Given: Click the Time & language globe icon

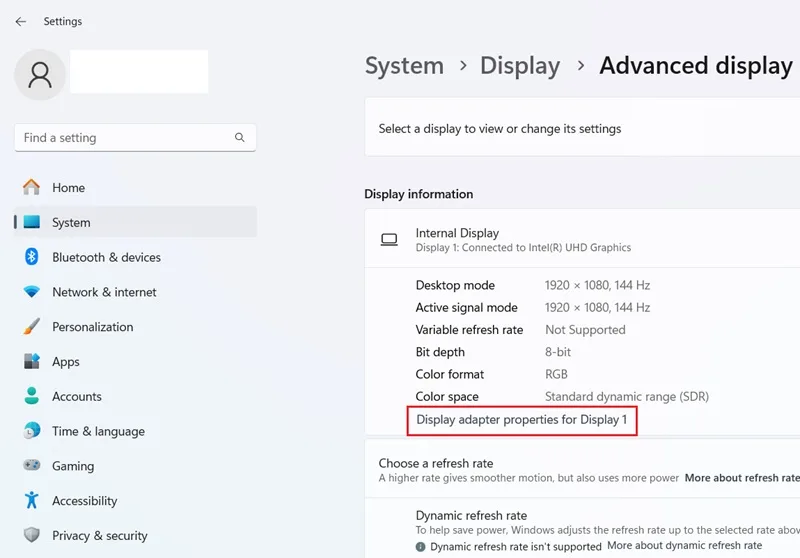Looking at the screenshot, I should click(x=32, y=430).
